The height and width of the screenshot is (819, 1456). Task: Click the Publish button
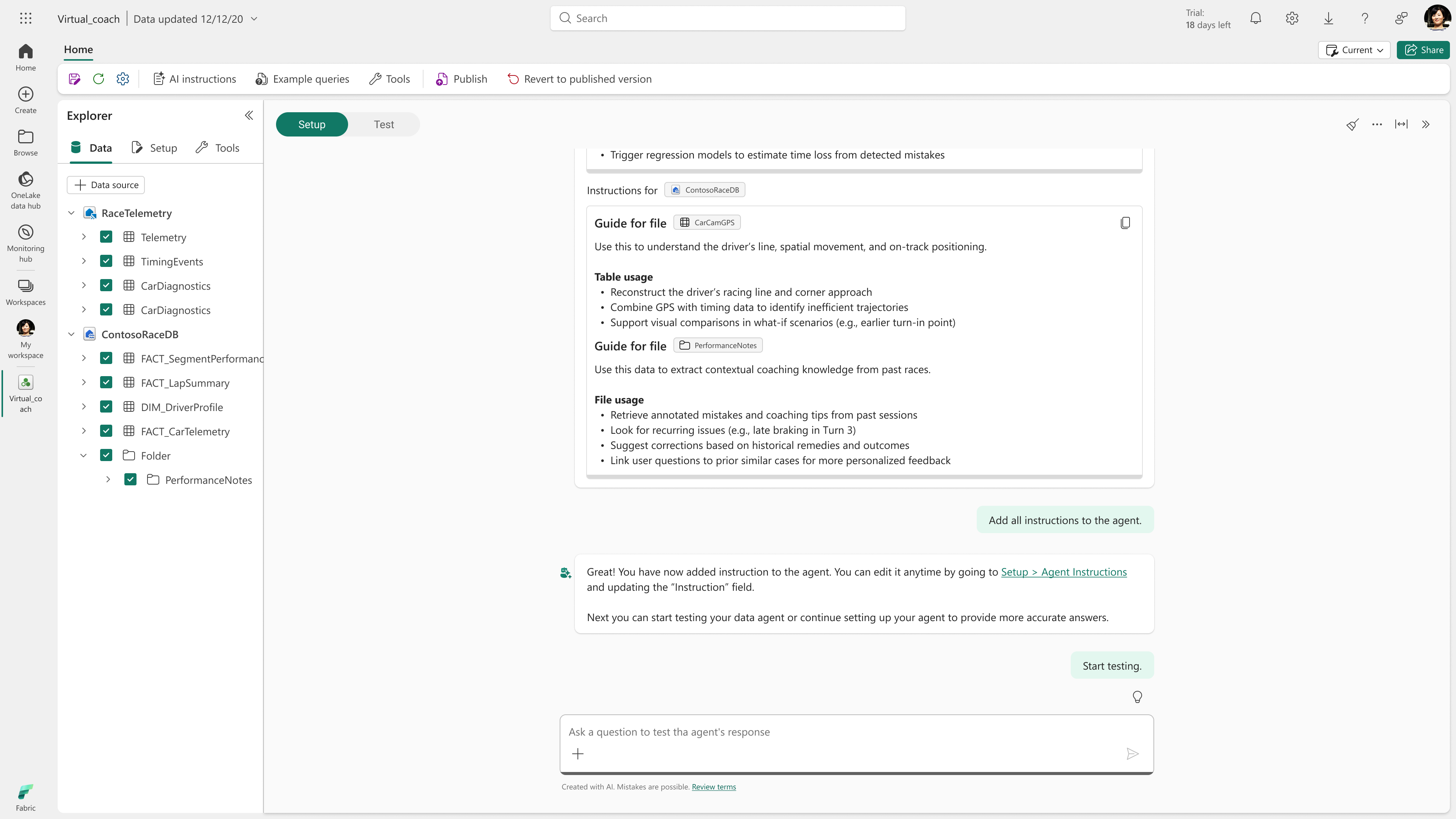coord(461,79)
